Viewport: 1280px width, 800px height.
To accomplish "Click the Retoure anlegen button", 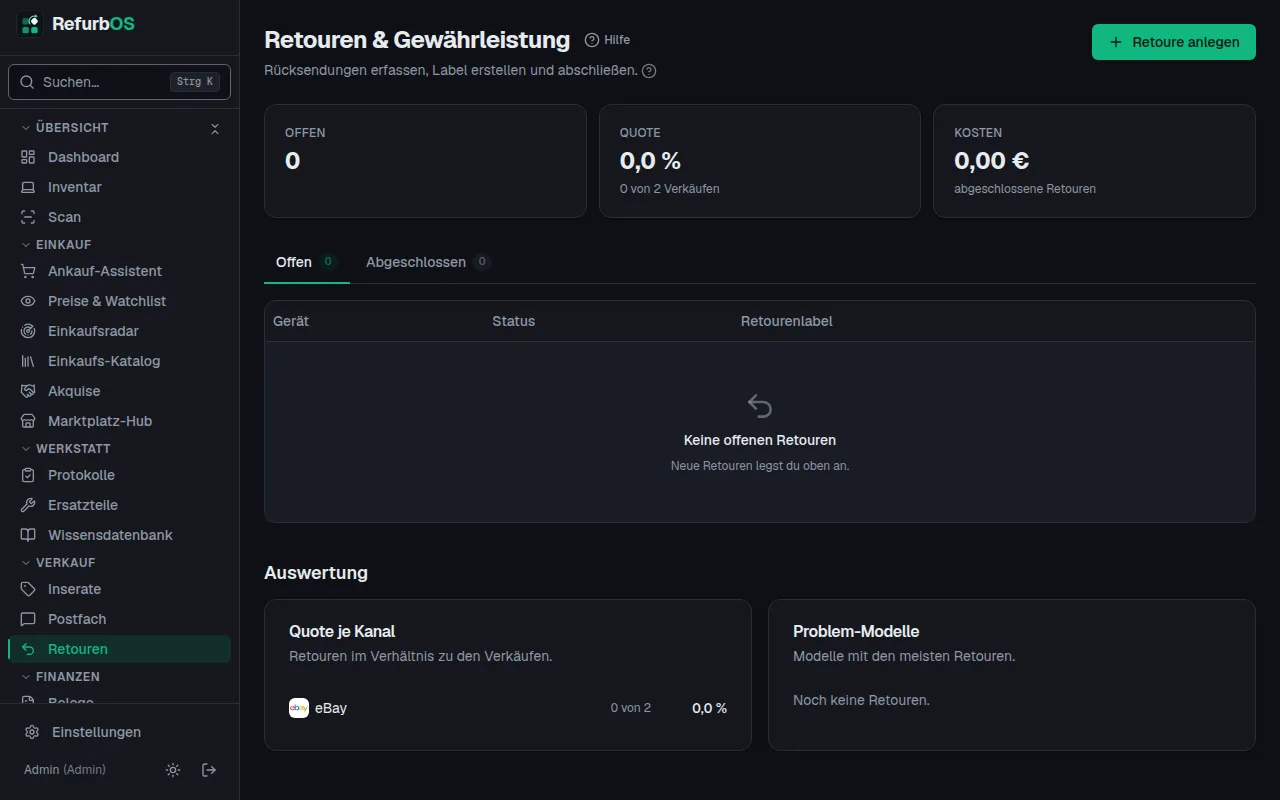I will pos(1174,42).
